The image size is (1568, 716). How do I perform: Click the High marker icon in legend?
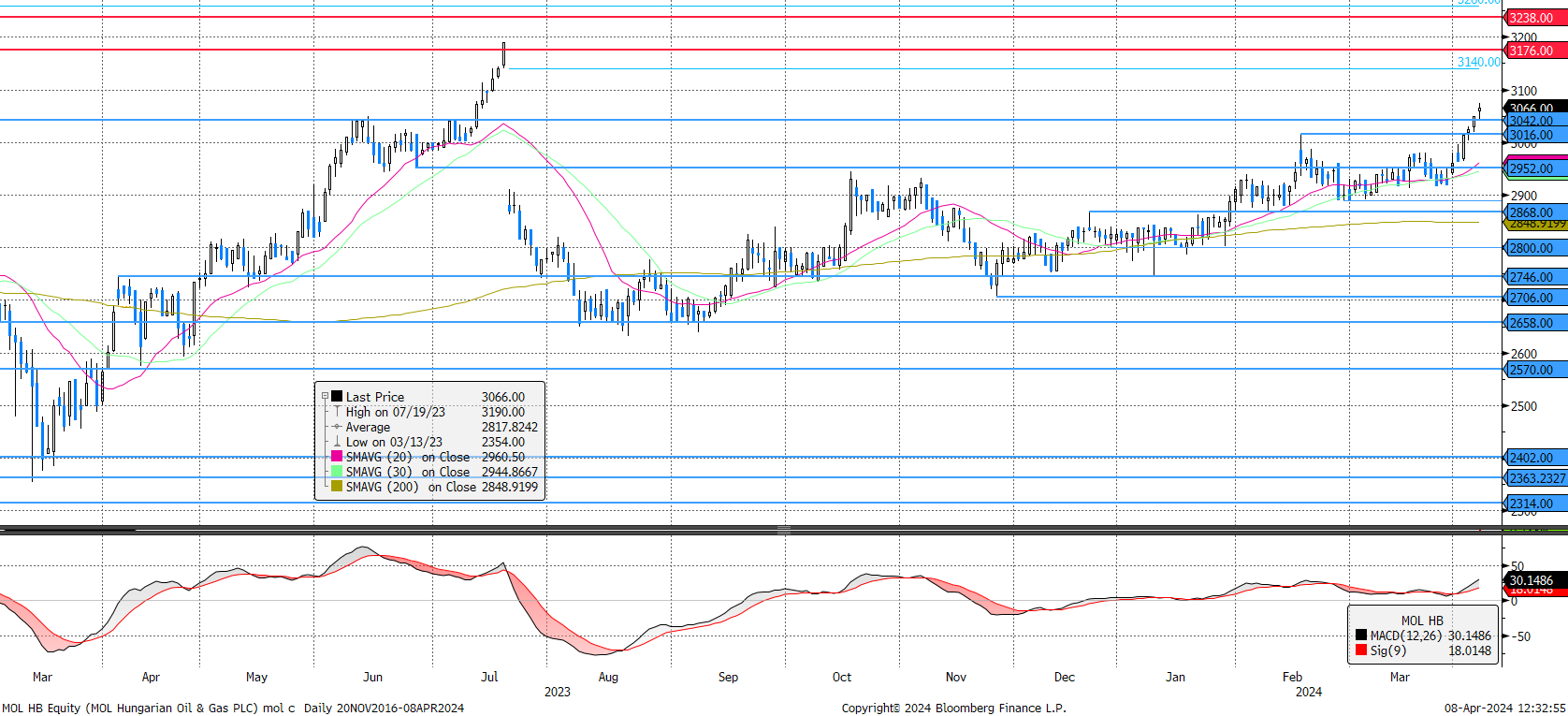point(337,412)
